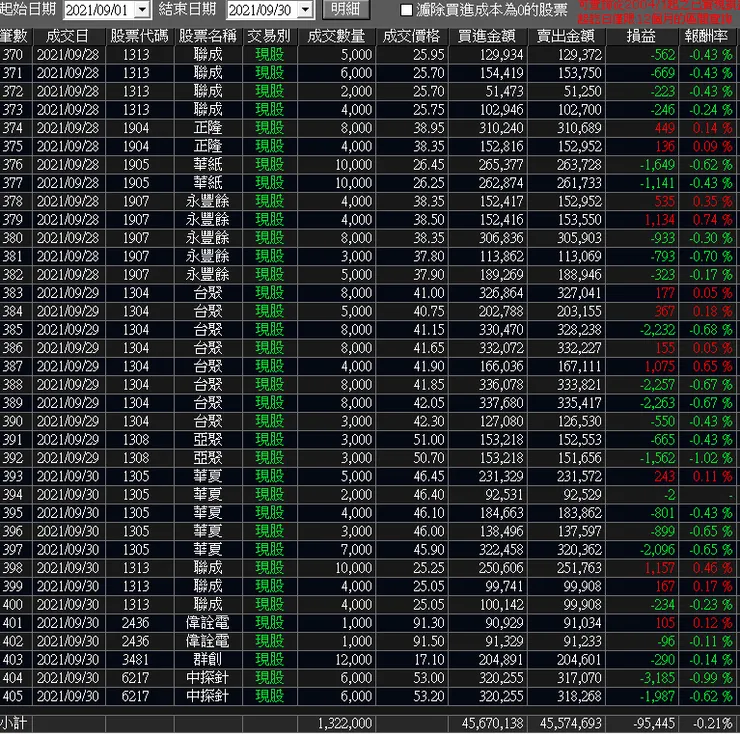Click subtotal loss -95,445
The width and height of the screenshot is (740, 734).
tap(655, 724)
